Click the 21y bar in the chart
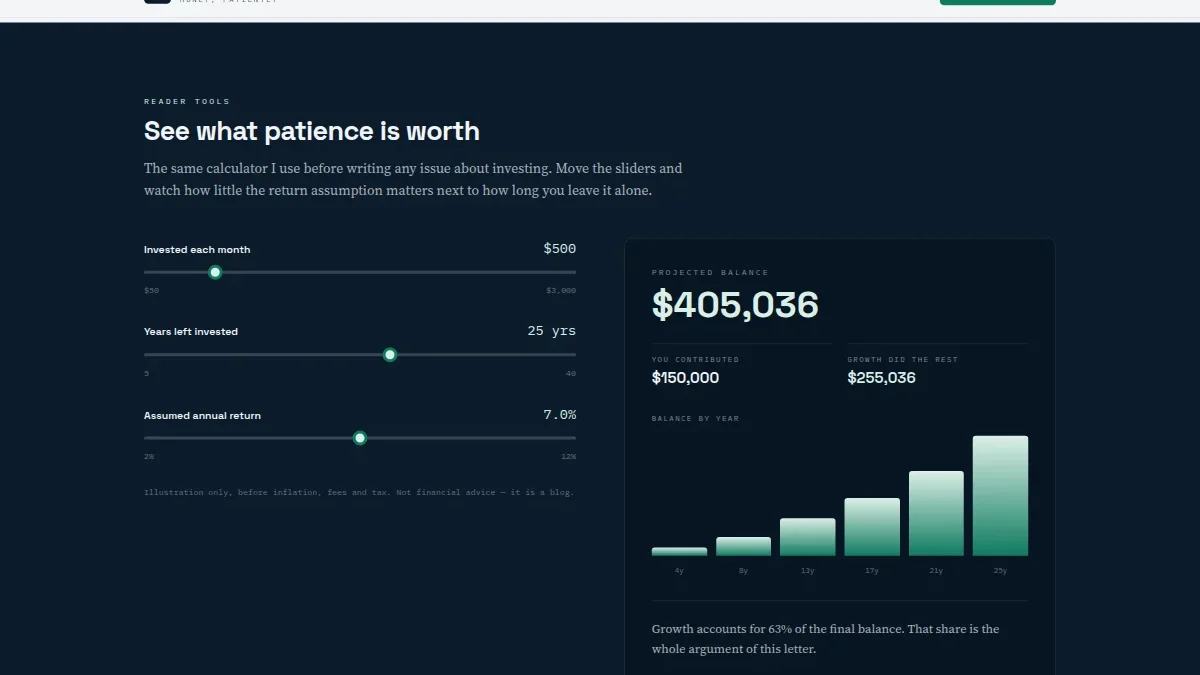 point(936,513)
